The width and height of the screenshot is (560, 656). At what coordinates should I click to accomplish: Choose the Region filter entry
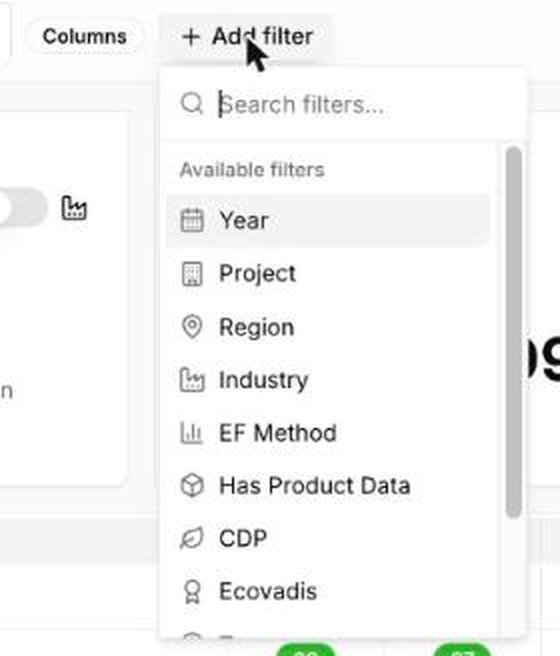point(328,327)
